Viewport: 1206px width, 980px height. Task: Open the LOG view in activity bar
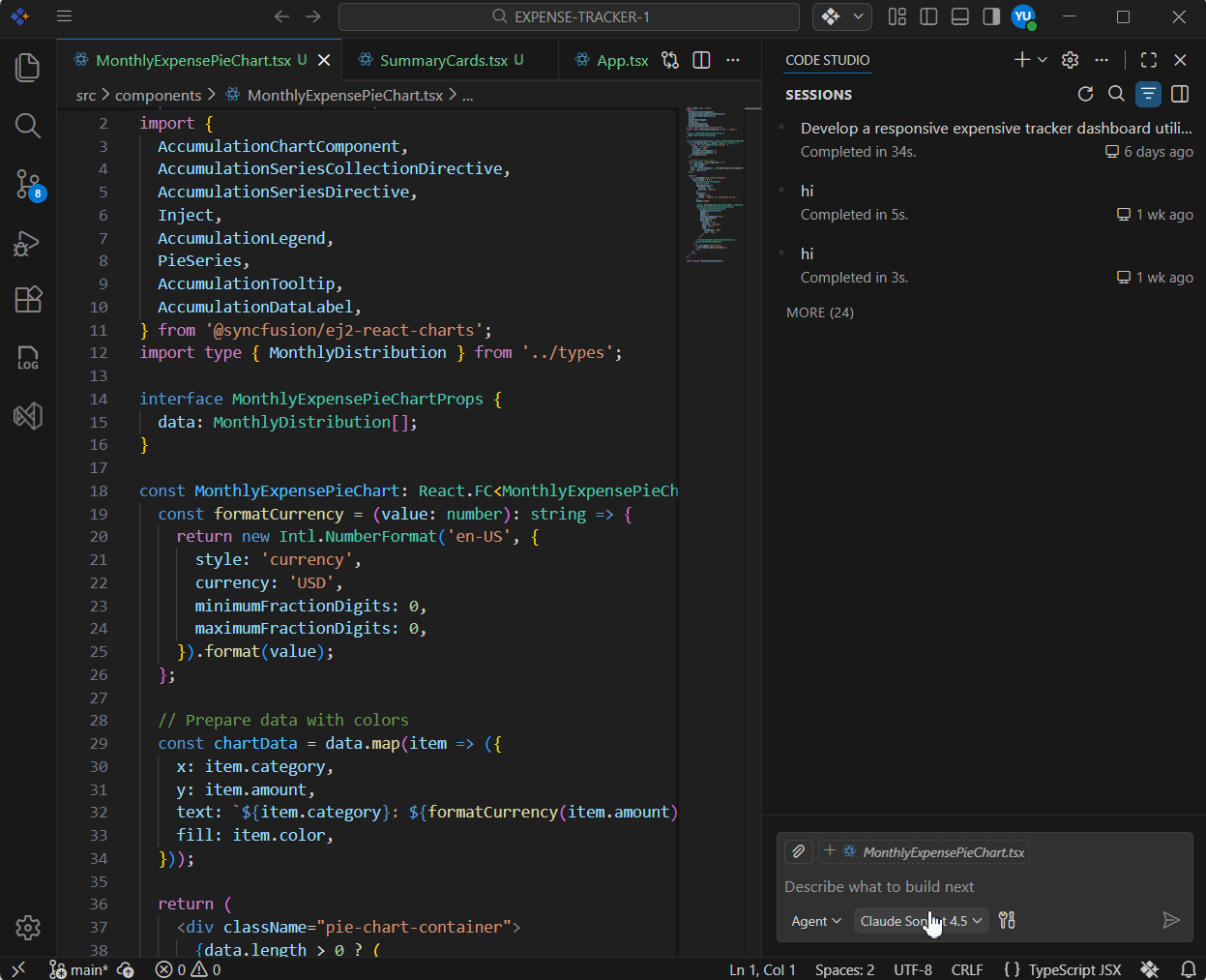(x=28, y=358)
